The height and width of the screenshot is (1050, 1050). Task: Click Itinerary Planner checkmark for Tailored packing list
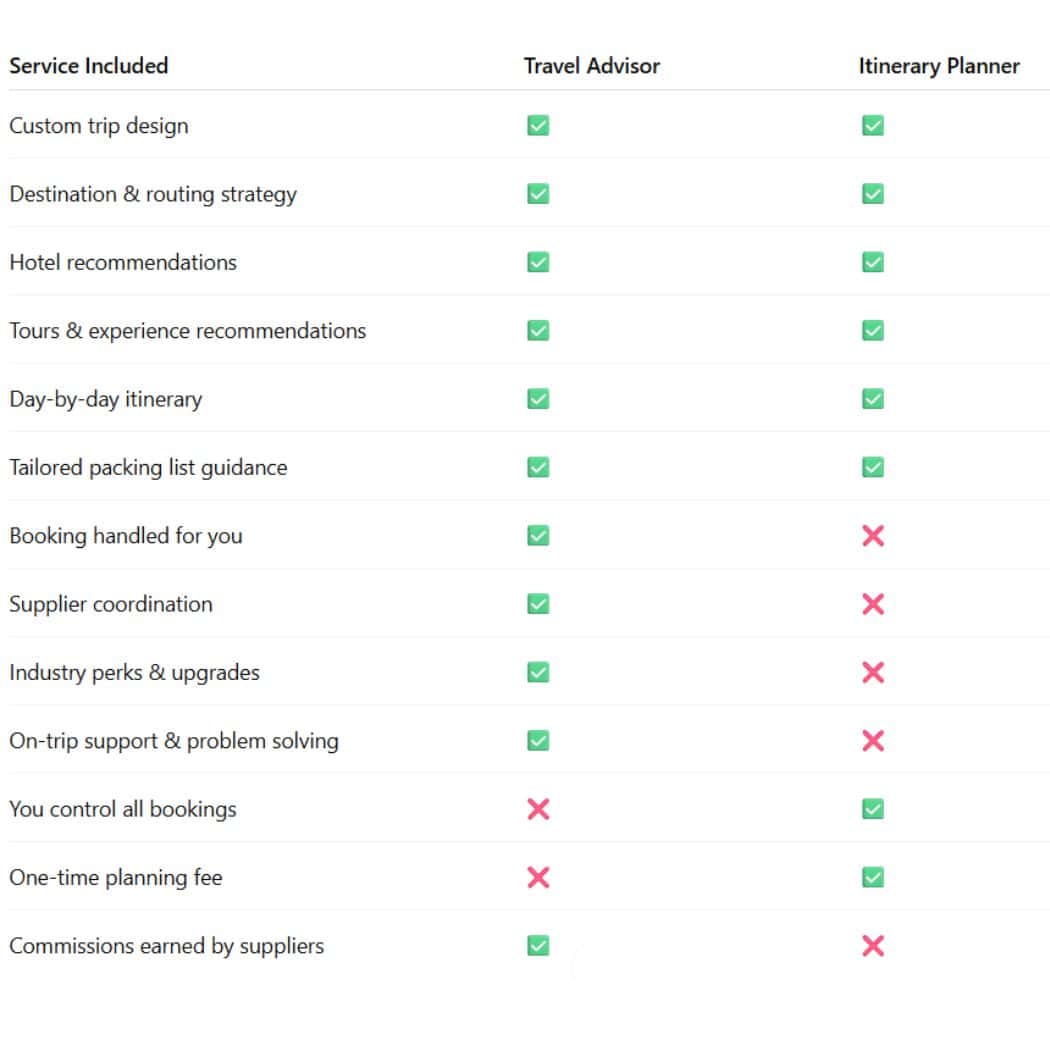pyautogui.click(x=873, y=467)
